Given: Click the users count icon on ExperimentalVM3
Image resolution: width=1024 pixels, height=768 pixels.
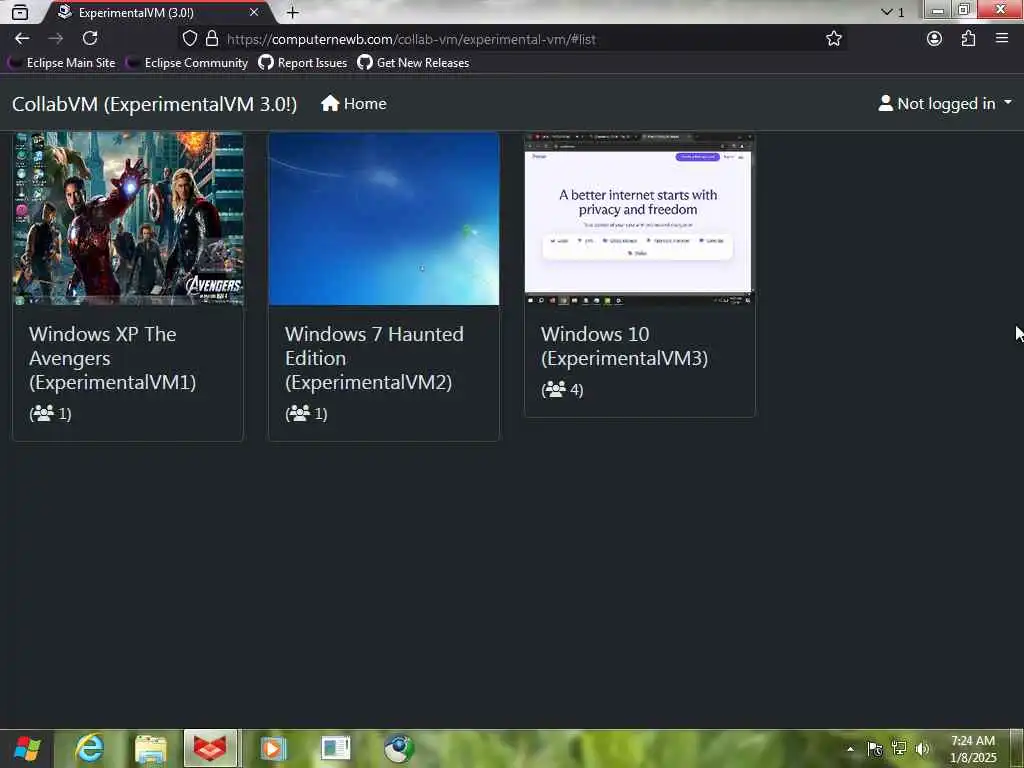Looking at the screenshot, I should click(555, 389).
